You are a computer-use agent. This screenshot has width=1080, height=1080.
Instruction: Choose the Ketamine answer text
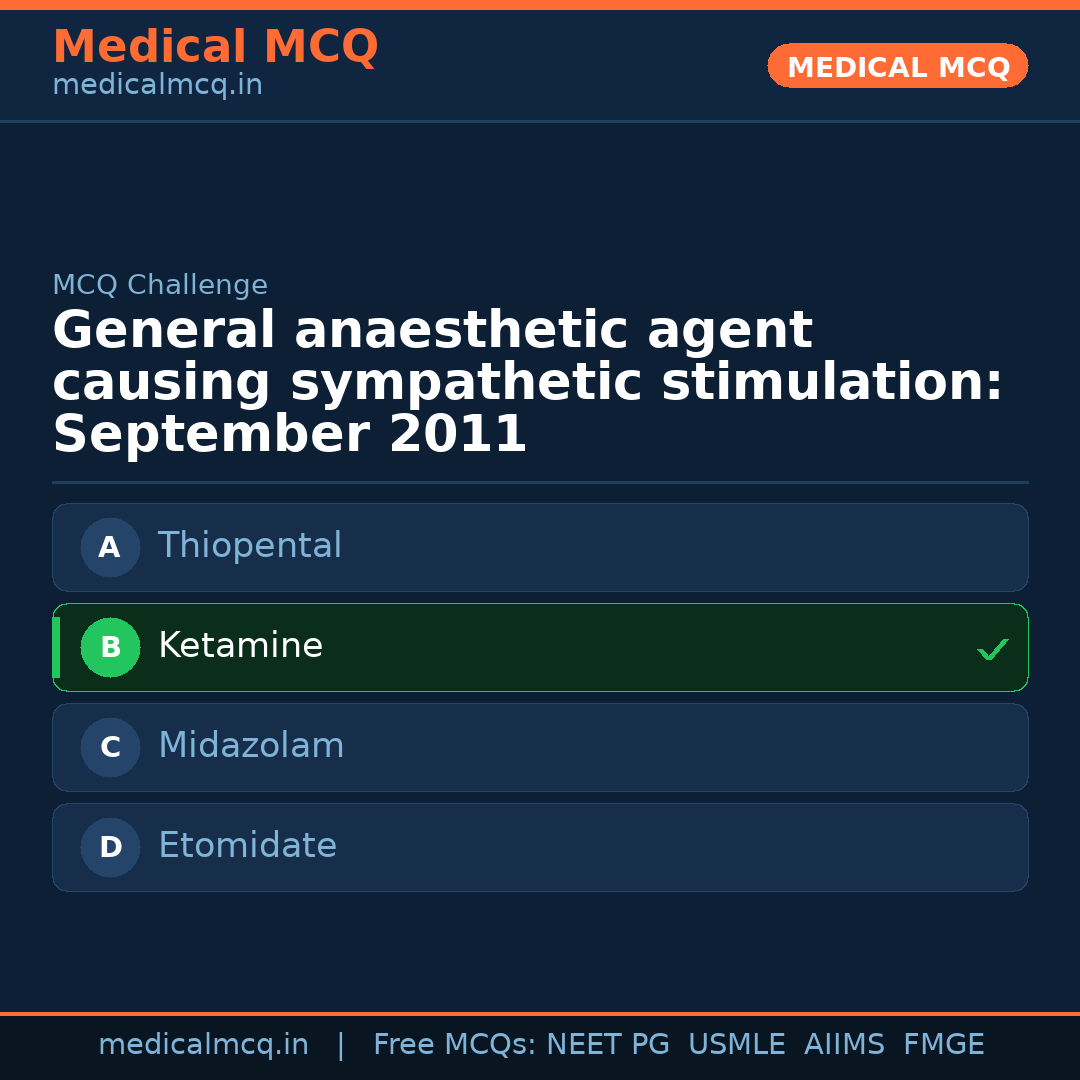coord(240,646)
